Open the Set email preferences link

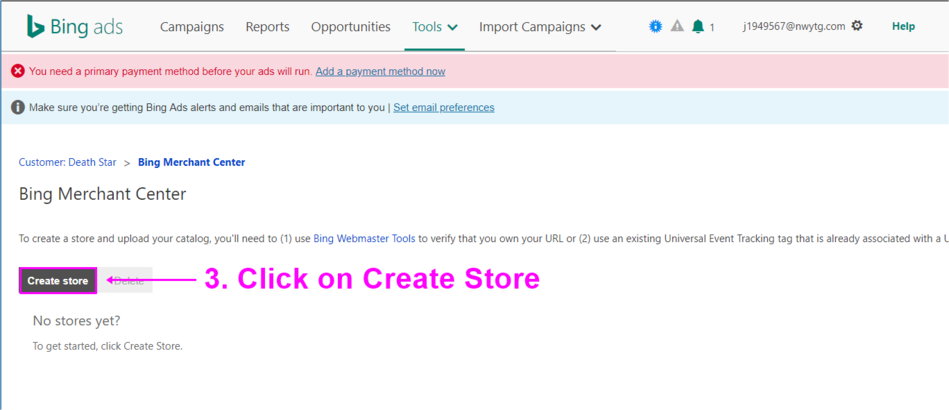tap(443, 107)
